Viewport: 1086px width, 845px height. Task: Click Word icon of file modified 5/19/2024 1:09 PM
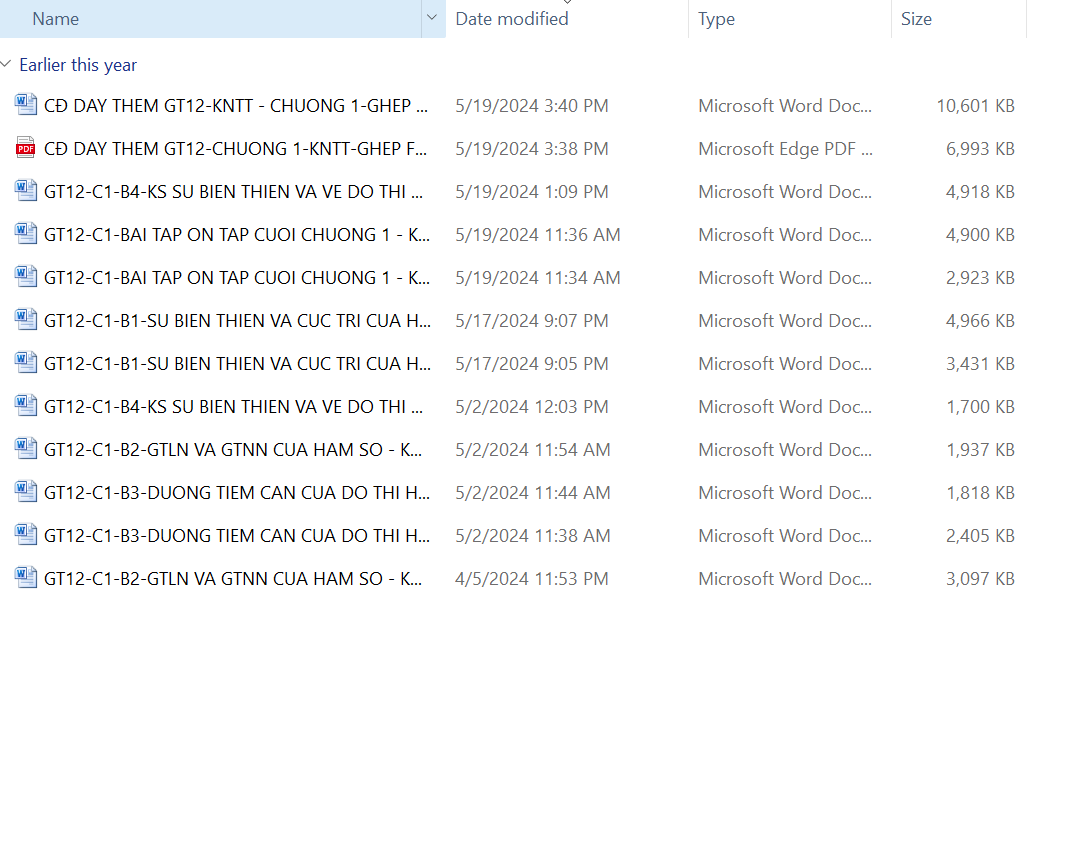pos(25,192)
